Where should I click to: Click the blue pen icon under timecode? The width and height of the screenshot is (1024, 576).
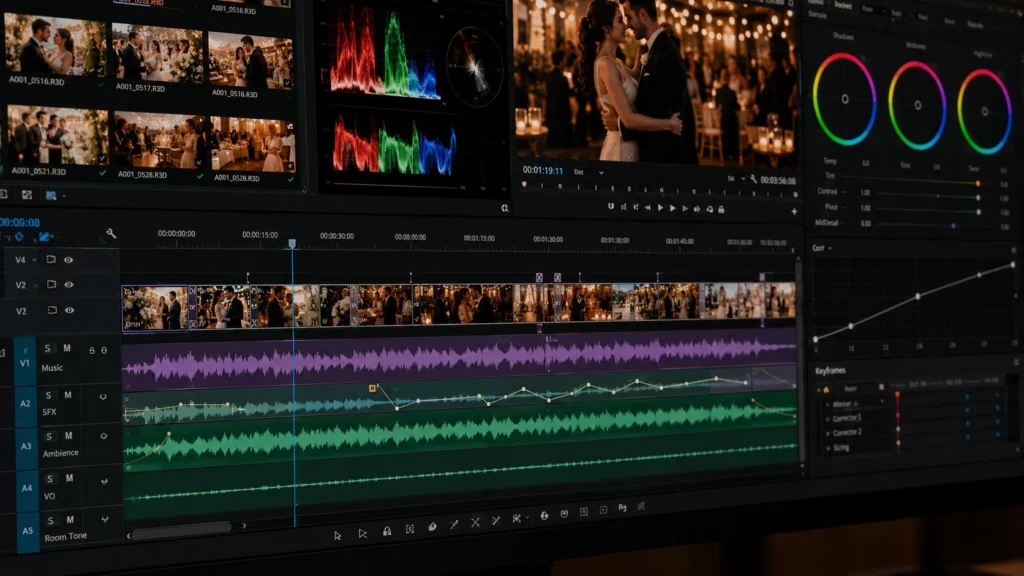click(x=44, y=237)
